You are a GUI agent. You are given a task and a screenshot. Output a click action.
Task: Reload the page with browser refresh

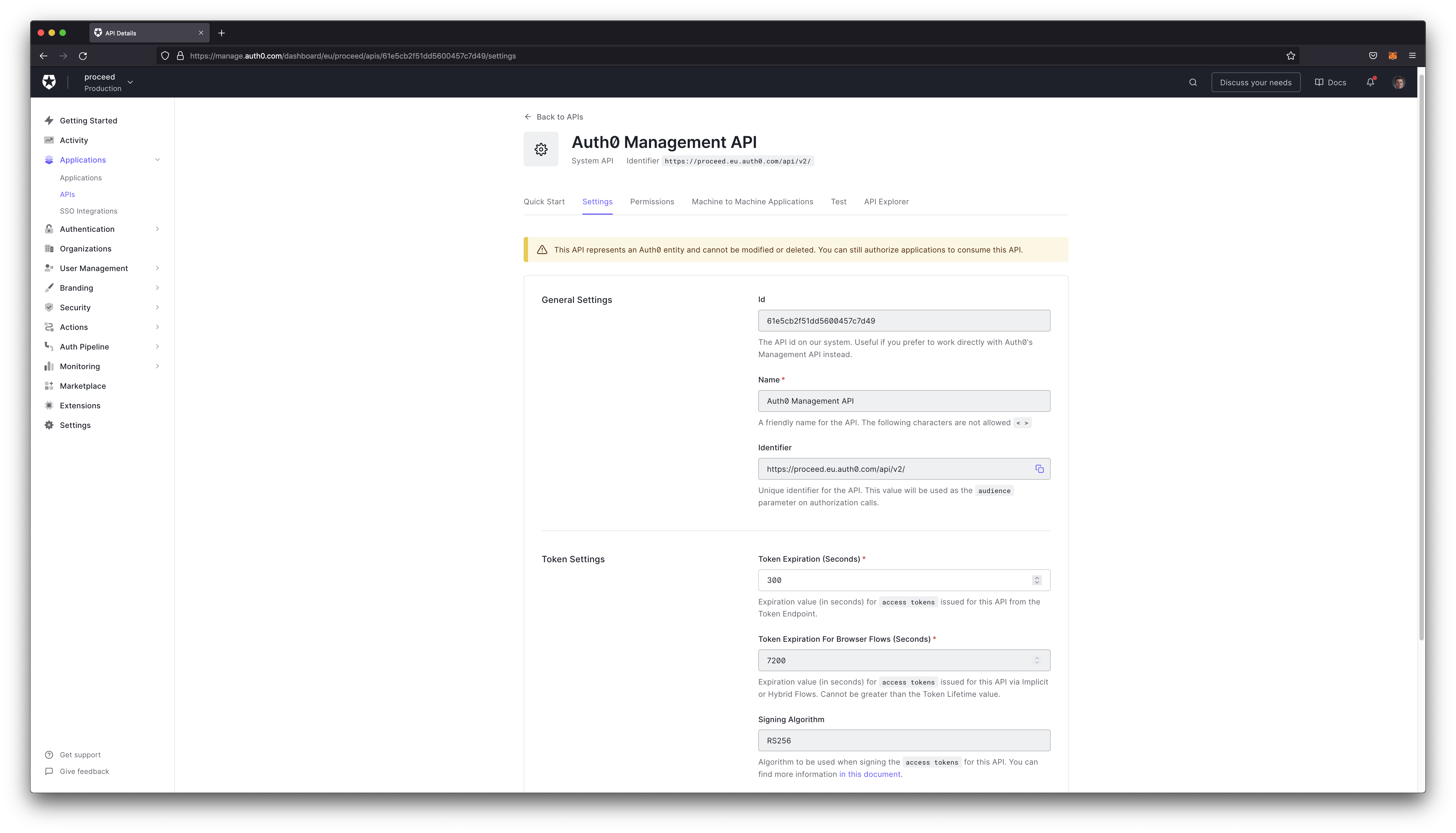[x=83, y=56]
